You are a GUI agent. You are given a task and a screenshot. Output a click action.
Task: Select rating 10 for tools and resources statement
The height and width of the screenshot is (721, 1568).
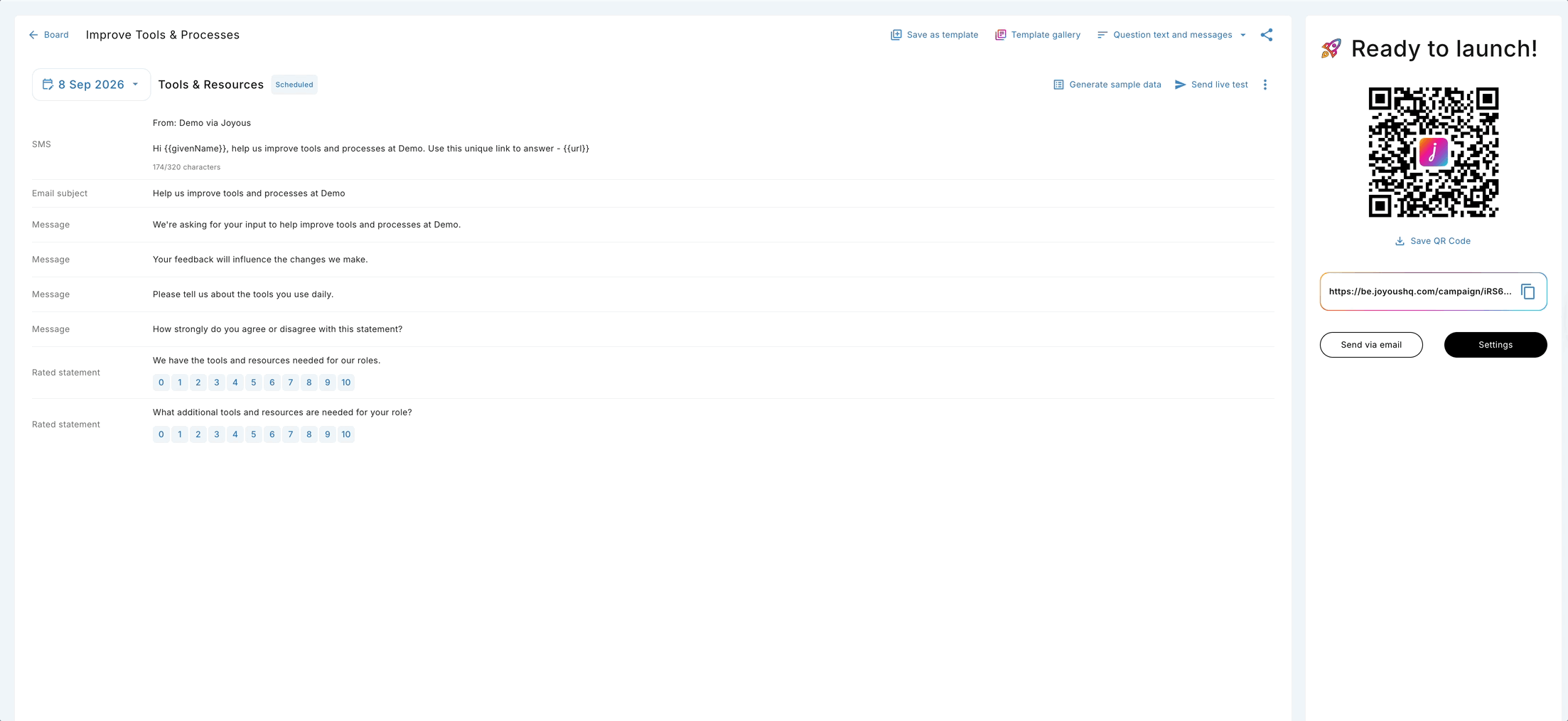tap(346, 383)
